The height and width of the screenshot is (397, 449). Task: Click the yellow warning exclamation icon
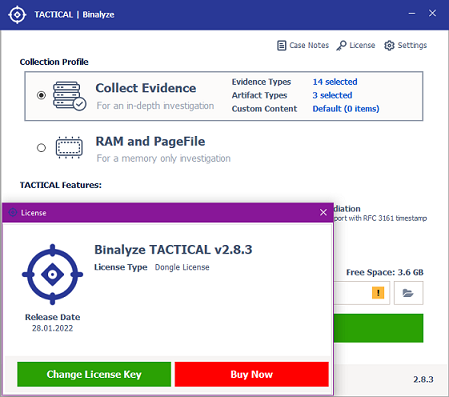point(378,293)
